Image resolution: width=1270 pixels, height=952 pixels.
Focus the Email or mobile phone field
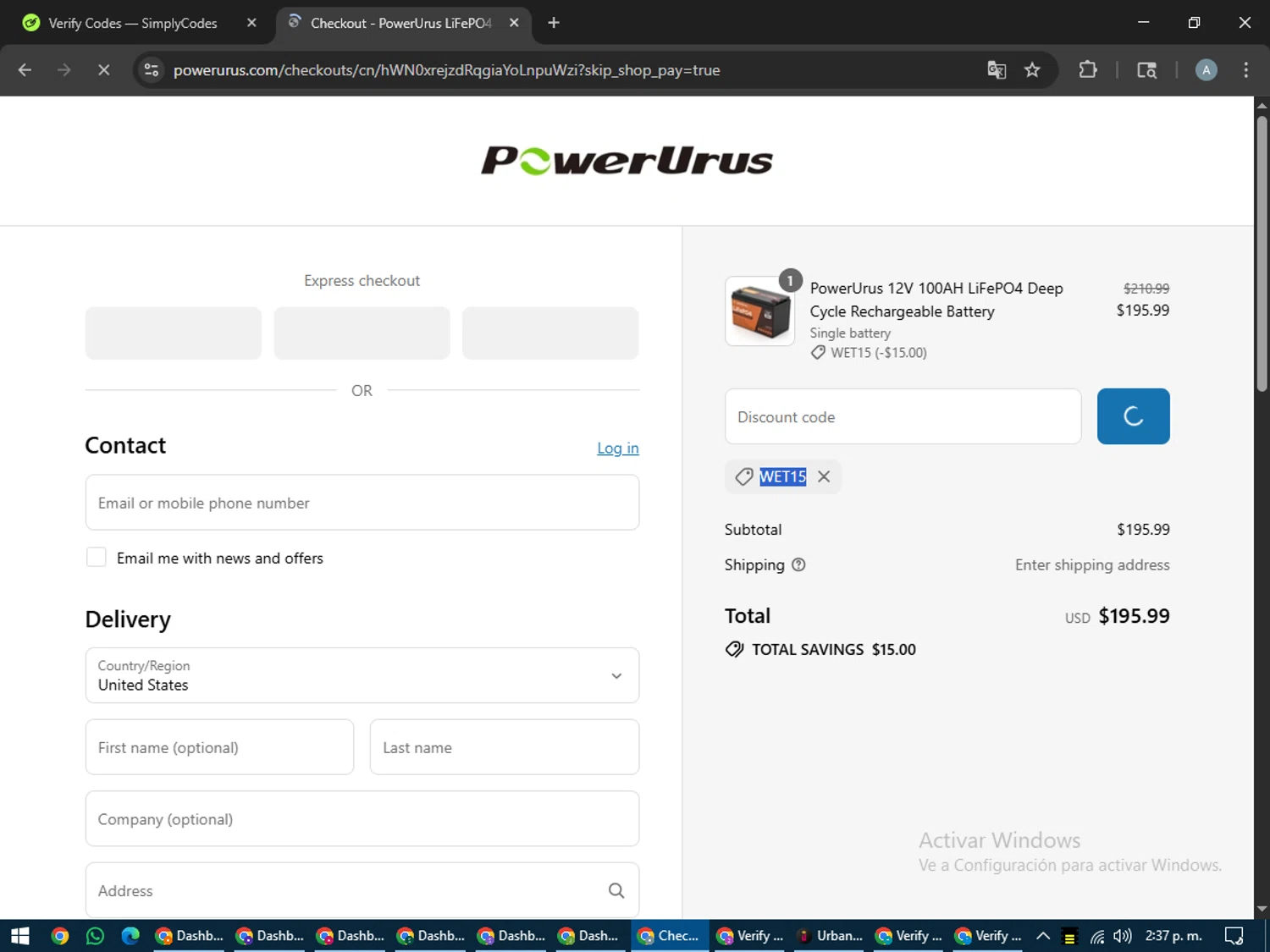(362, 503)
